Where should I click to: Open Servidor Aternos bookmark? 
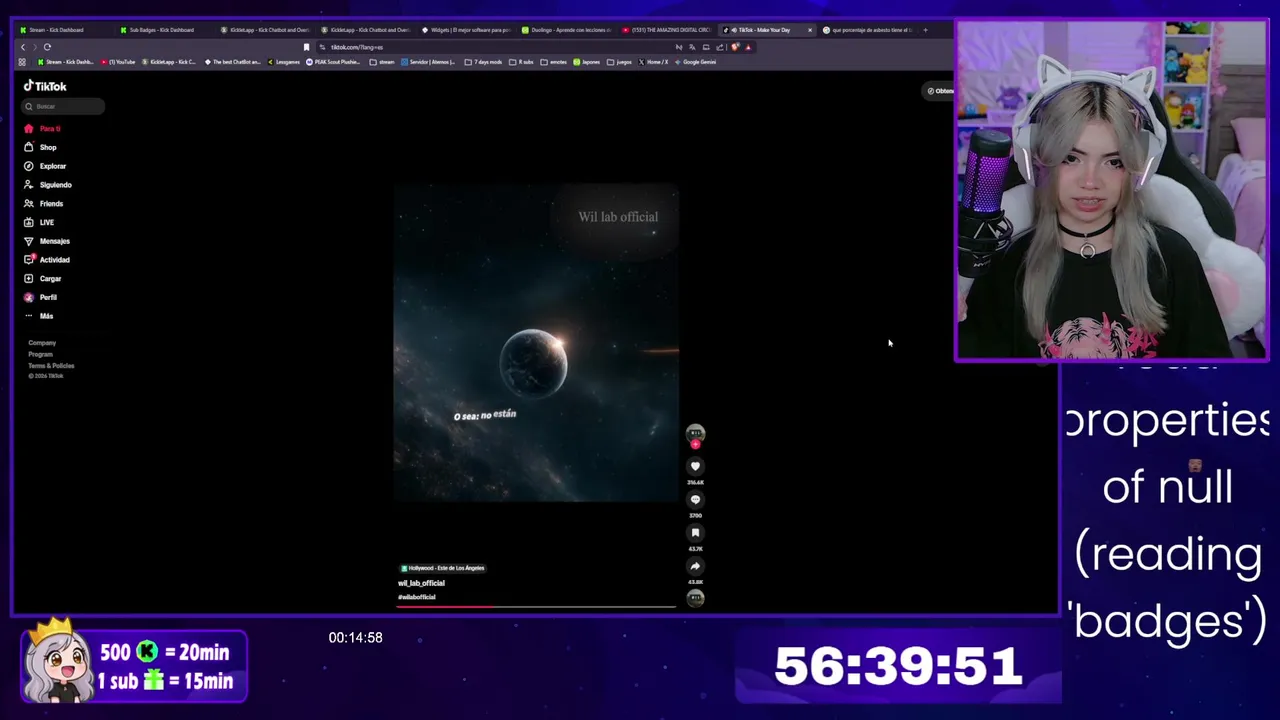tap(429, 62)
